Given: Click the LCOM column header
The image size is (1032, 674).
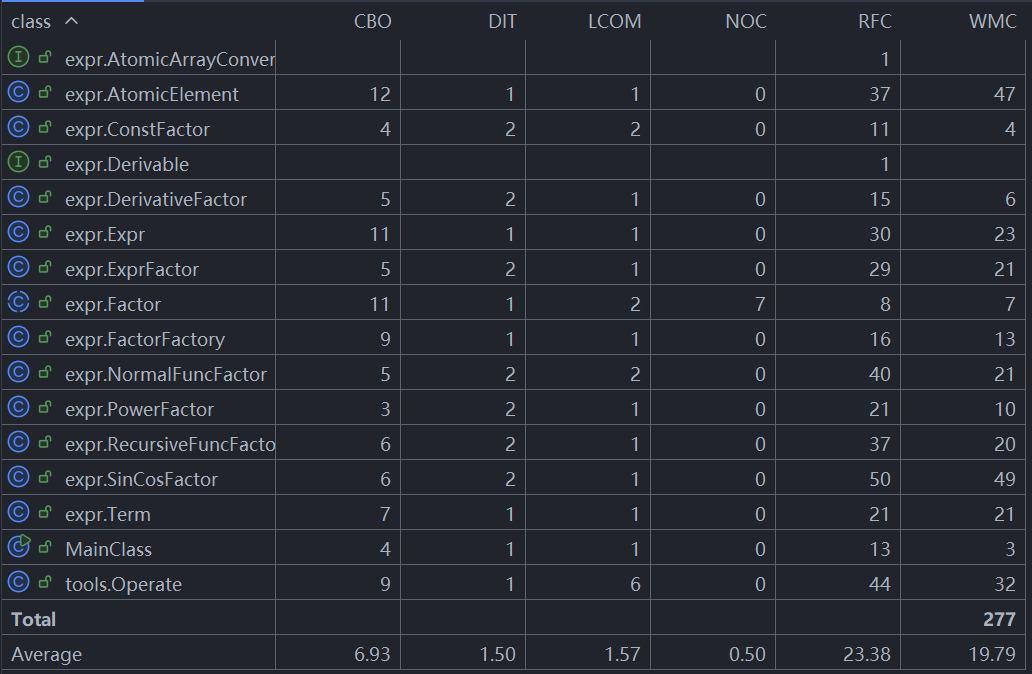Looking at the screenshot, I should [x=614, y=21].
